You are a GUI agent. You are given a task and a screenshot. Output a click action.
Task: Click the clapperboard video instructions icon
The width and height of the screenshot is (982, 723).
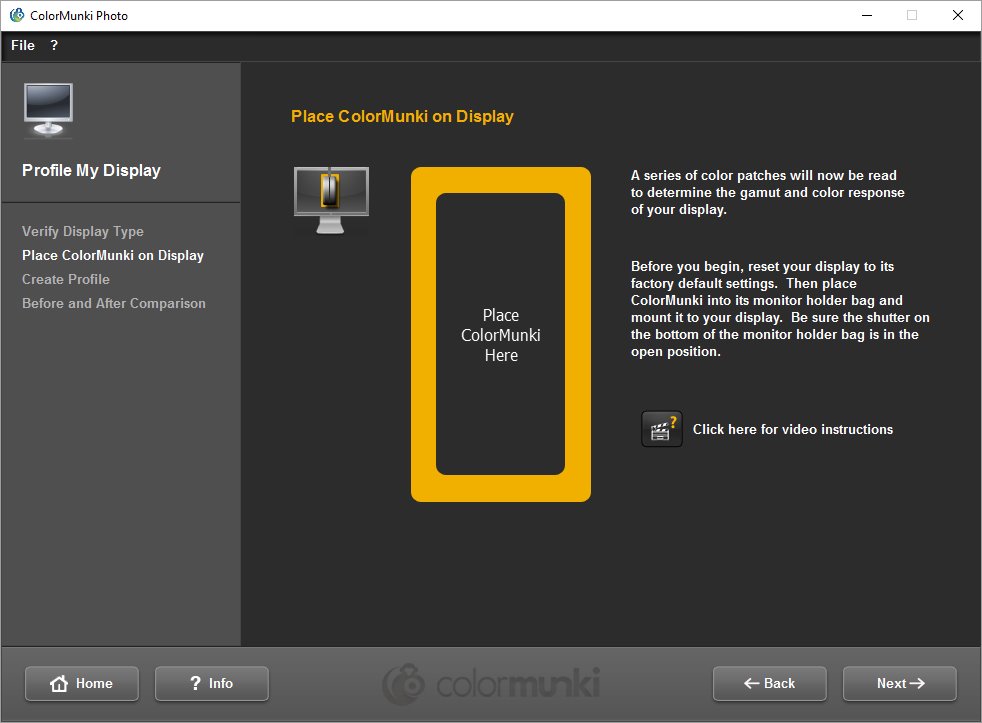pyautogui.click(x=661, y=429)
